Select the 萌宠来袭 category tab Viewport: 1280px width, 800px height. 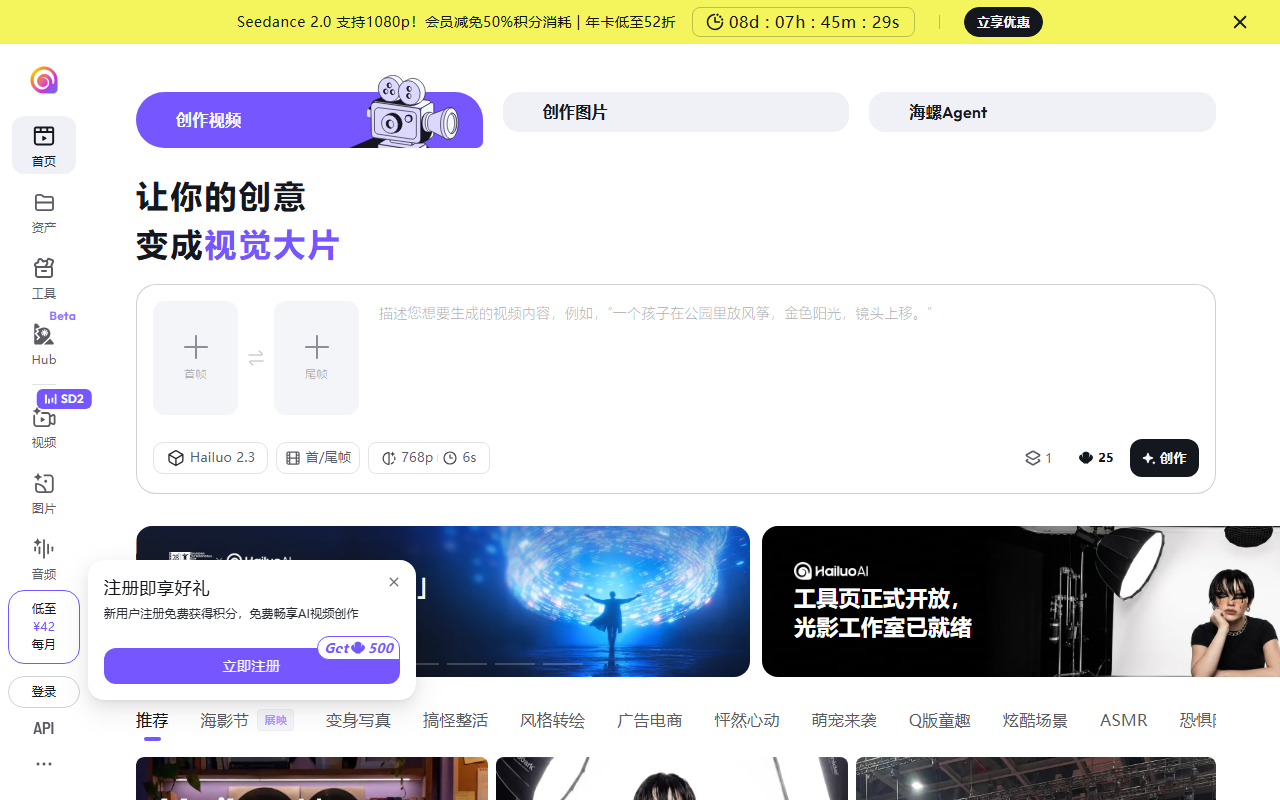[x=844, y=720]
